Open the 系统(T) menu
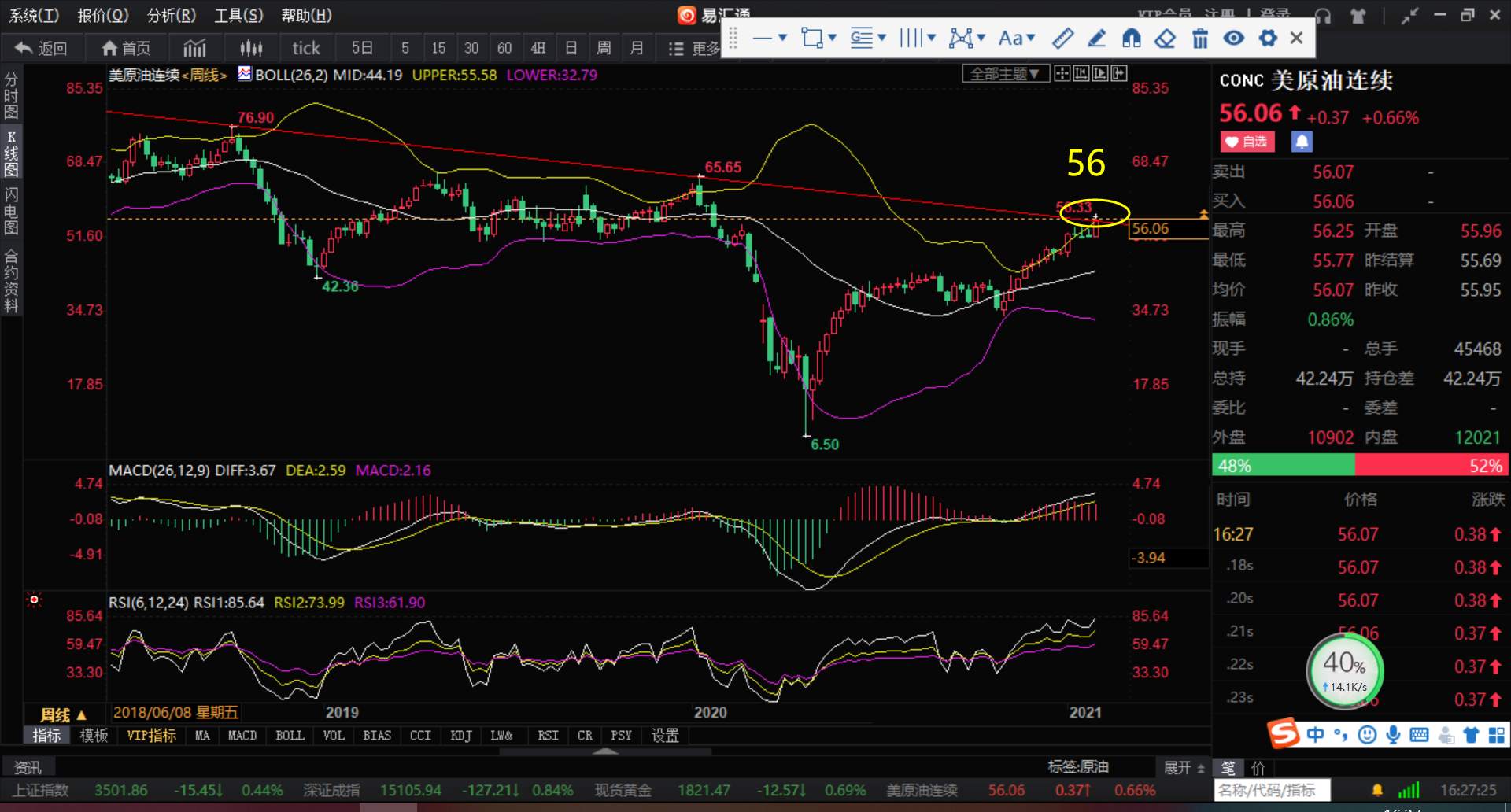This screenshot has height=812, width=1511. coord(34,15)
